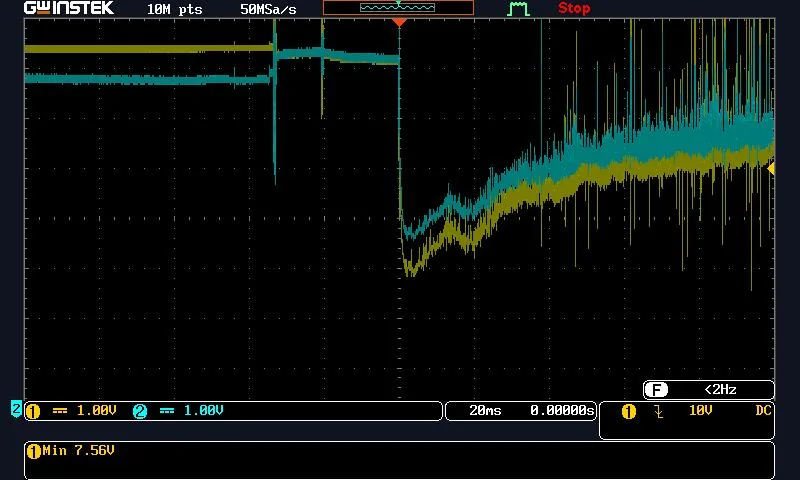This screenshot has width=800, height=480.
Task: Select the yellow channel 1 badge
Action: click(x=33, y=411)
